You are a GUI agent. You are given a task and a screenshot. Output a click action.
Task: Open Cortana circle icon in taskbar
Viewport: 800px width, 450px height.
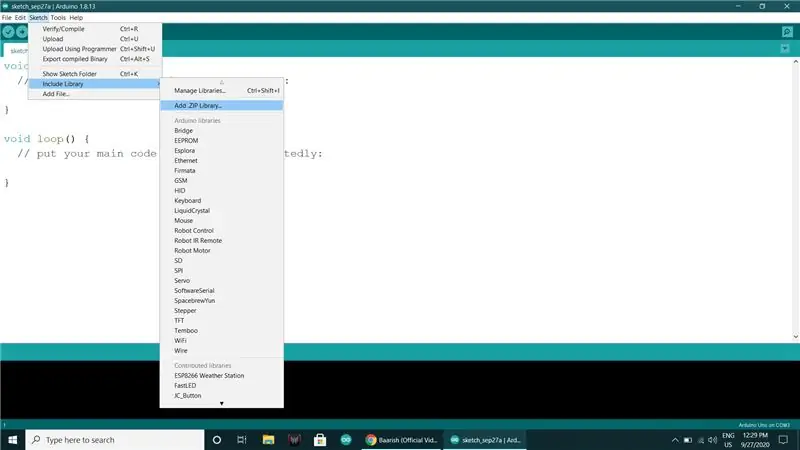[x=217, y=440]
